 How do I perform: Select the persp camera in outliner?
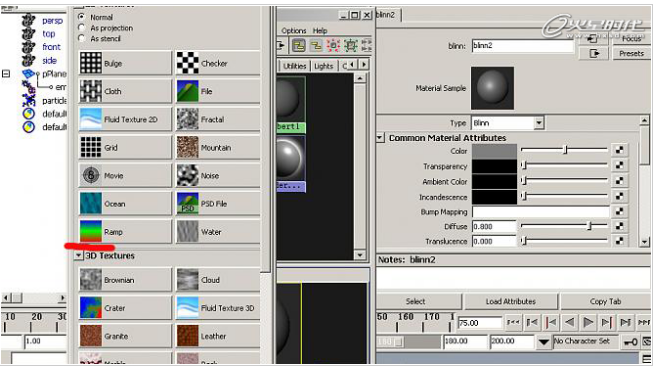52,20
